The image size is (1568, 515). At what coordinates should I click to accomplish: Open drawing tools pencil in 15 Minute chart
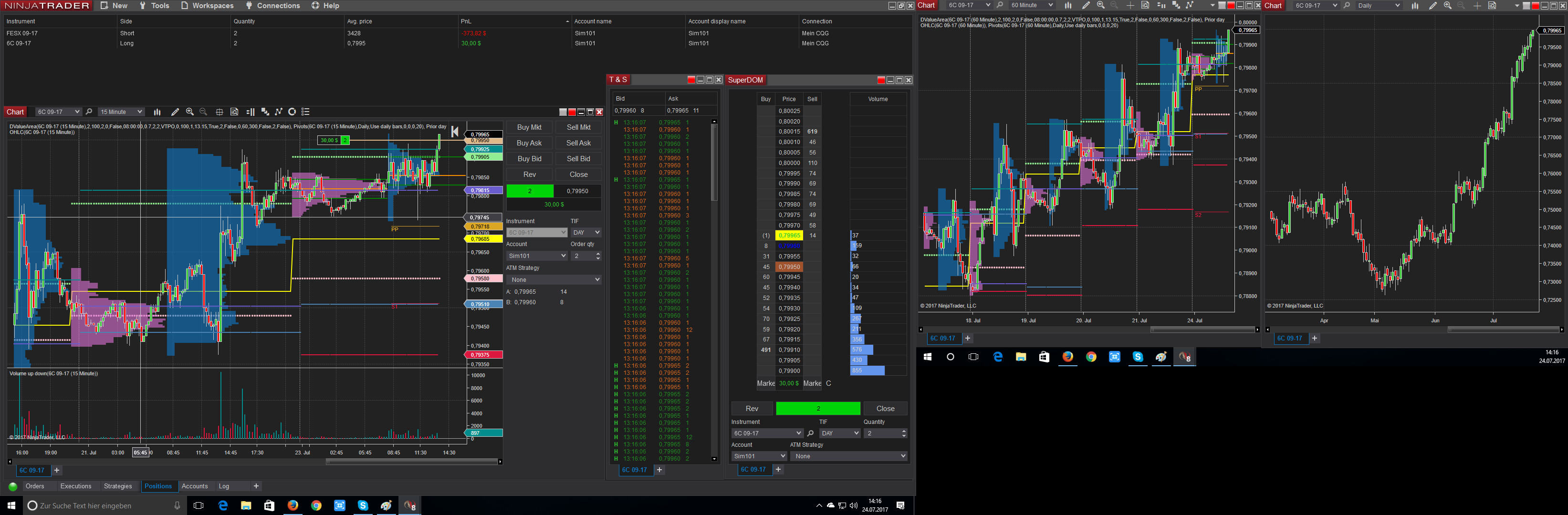pos(175,112)
